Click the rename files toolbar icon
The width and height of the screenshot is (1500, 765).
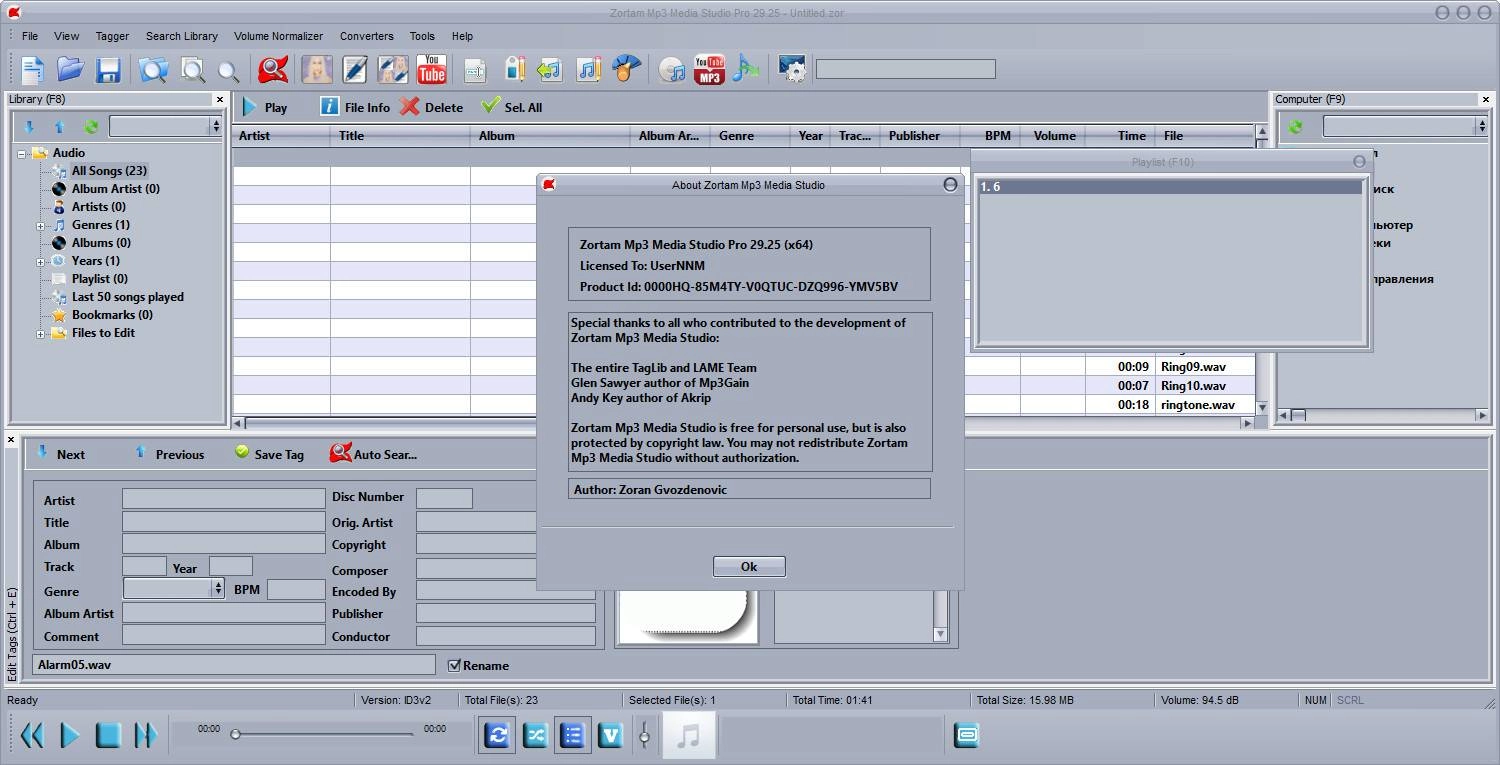point(475,69)
